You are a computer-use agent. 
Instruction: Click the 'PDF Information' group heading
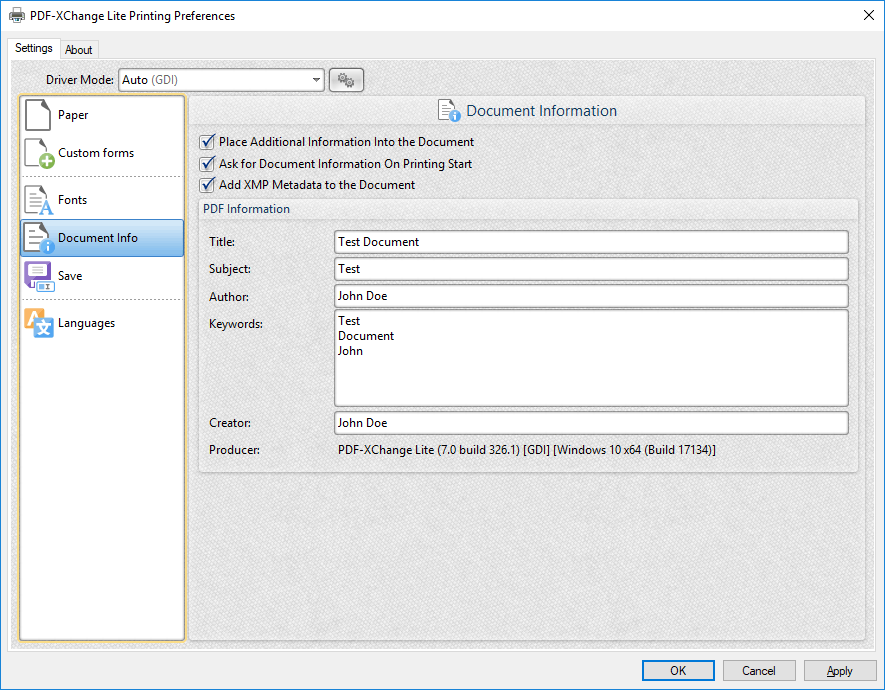coord(246,209)
